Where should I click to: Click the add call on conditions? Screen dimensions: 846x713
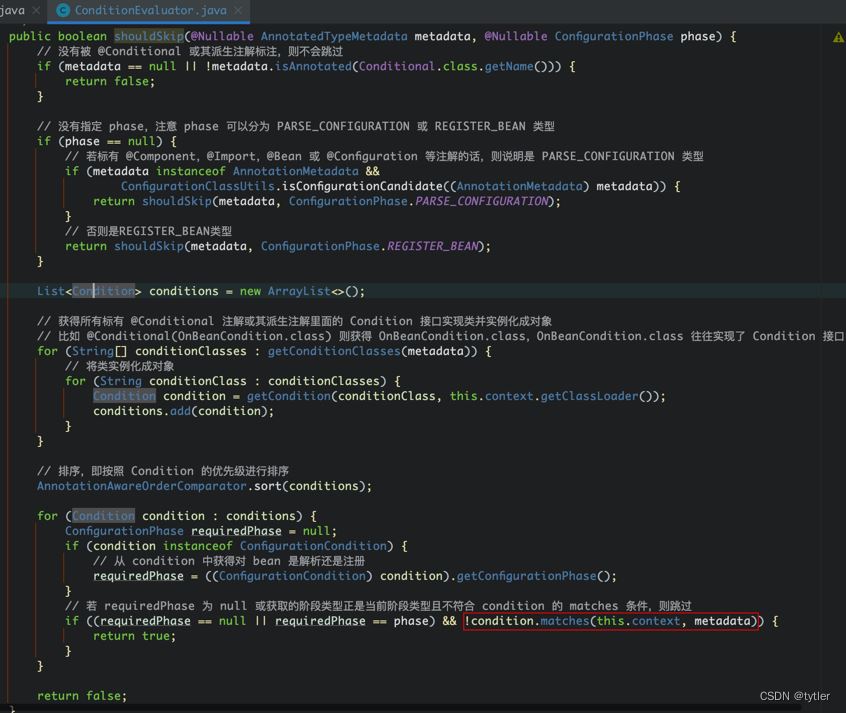point(180,411)
